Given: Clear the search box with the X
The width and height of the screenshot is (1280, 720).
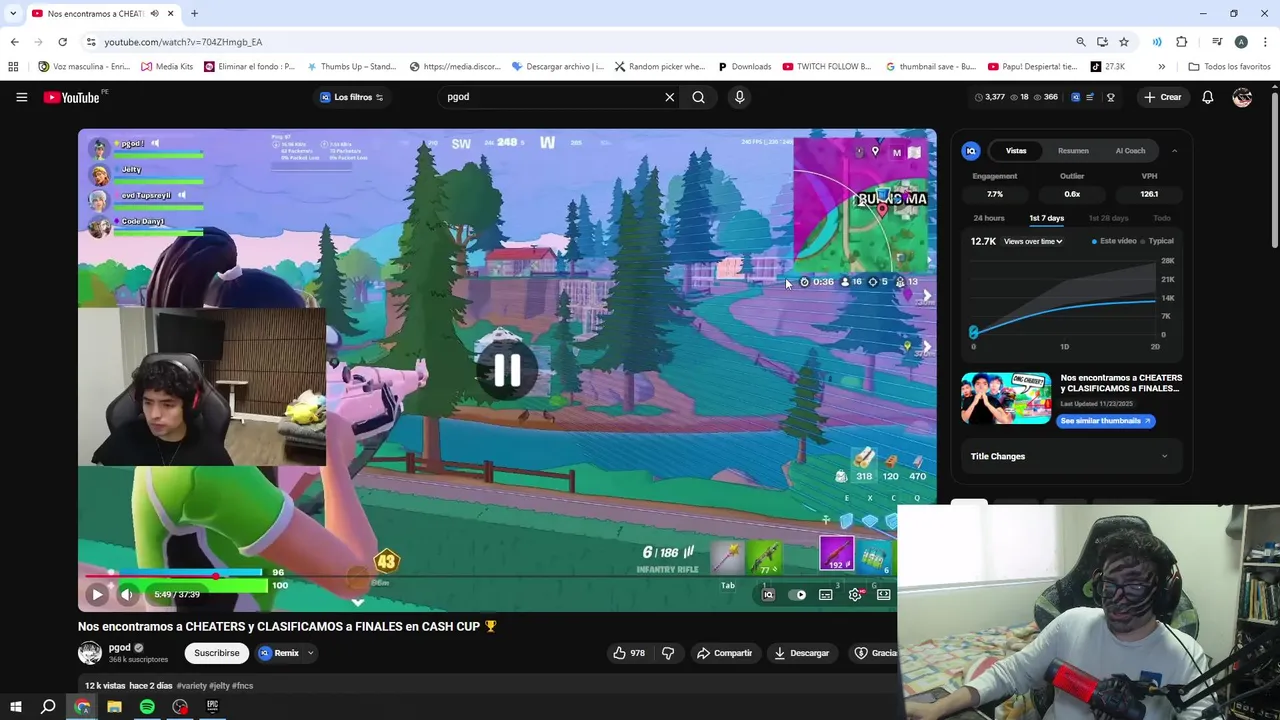Looking at the screenshot, I should (x=670, y=97).
